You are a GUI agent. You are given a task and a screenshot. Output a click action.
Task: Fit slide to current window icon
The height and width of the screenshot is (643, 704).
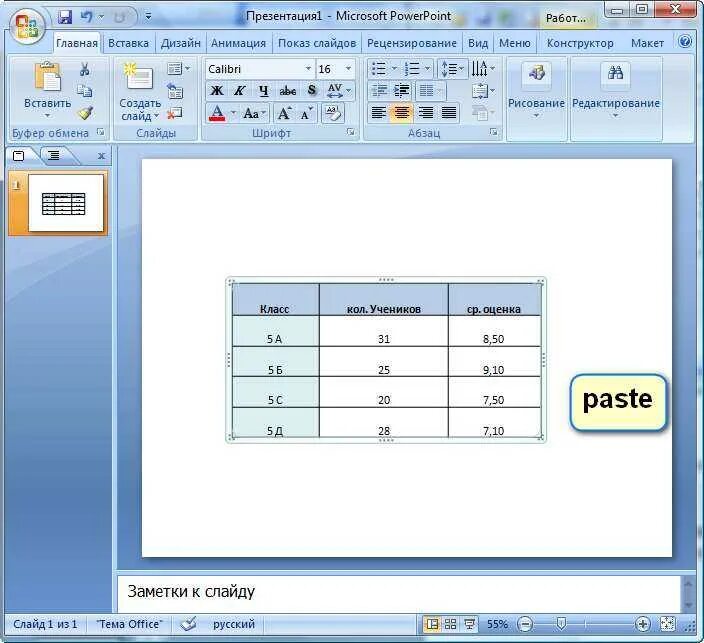(667, 624)
